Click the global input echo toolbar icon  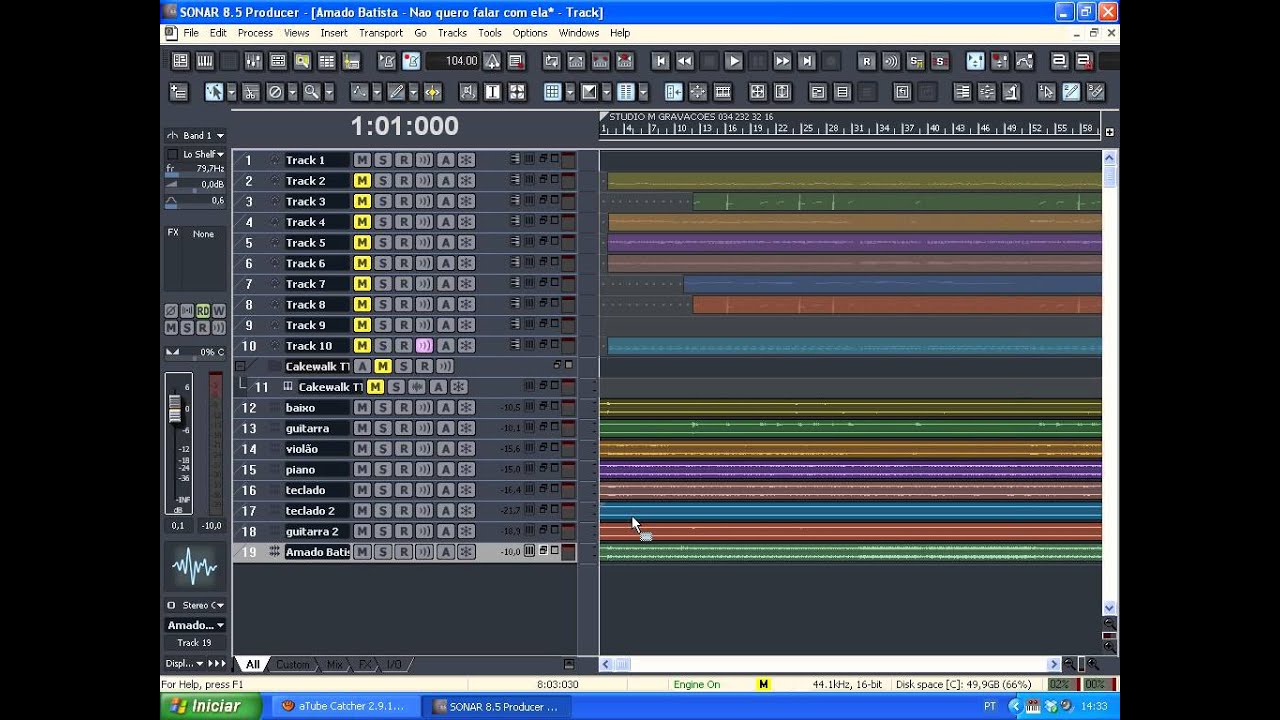(x=891, y=61)
